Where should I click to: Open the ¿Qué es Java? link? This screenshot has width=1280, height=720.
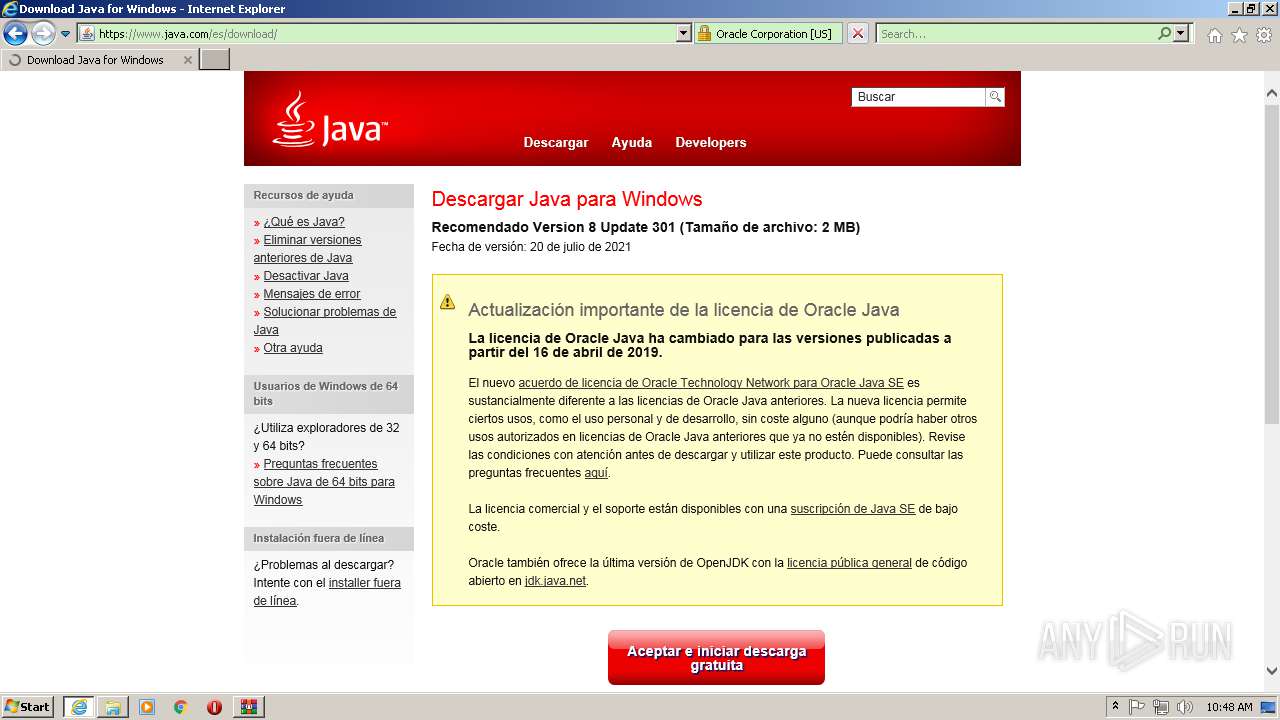pos(304,222)
